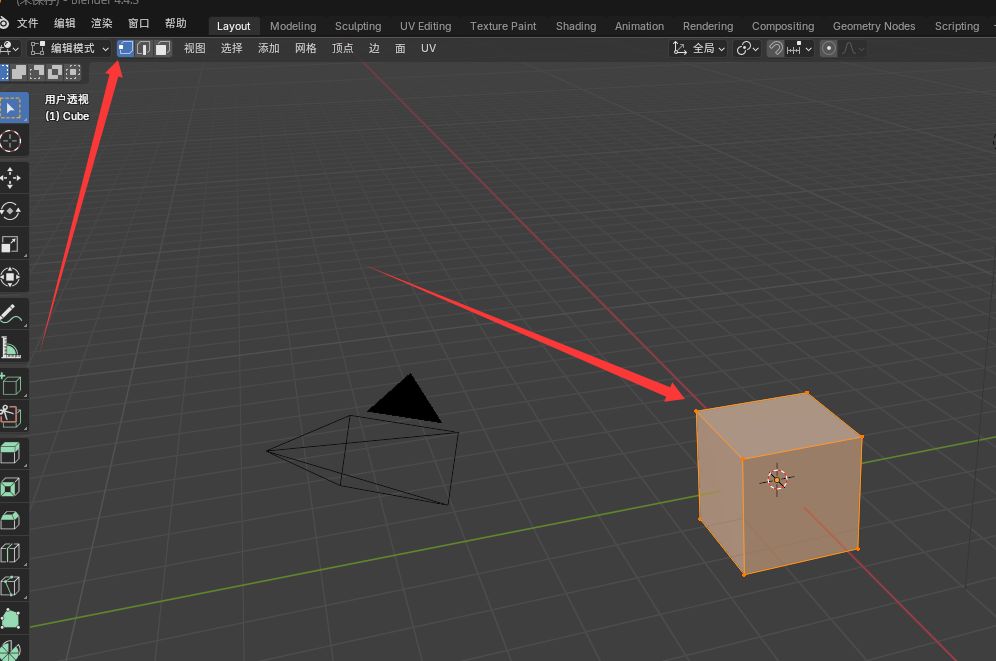Open the 编辑模式 mode dropdown

tap(70, 48)
